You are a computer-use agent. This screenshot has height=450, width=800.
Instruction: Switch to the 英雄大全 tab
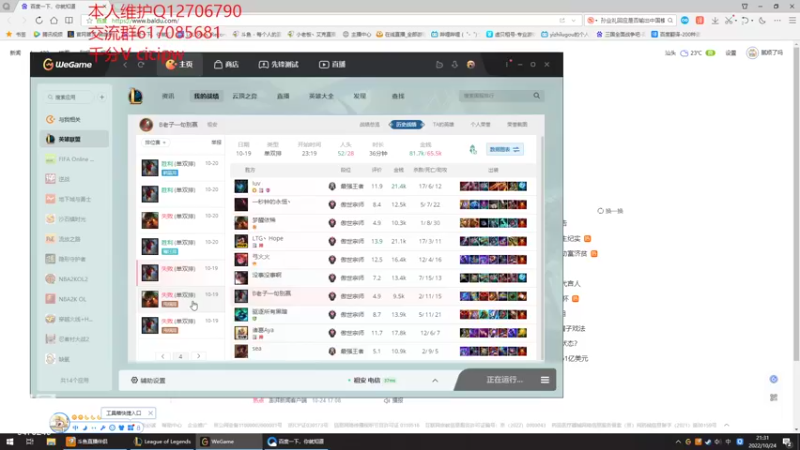coord(321,96)
